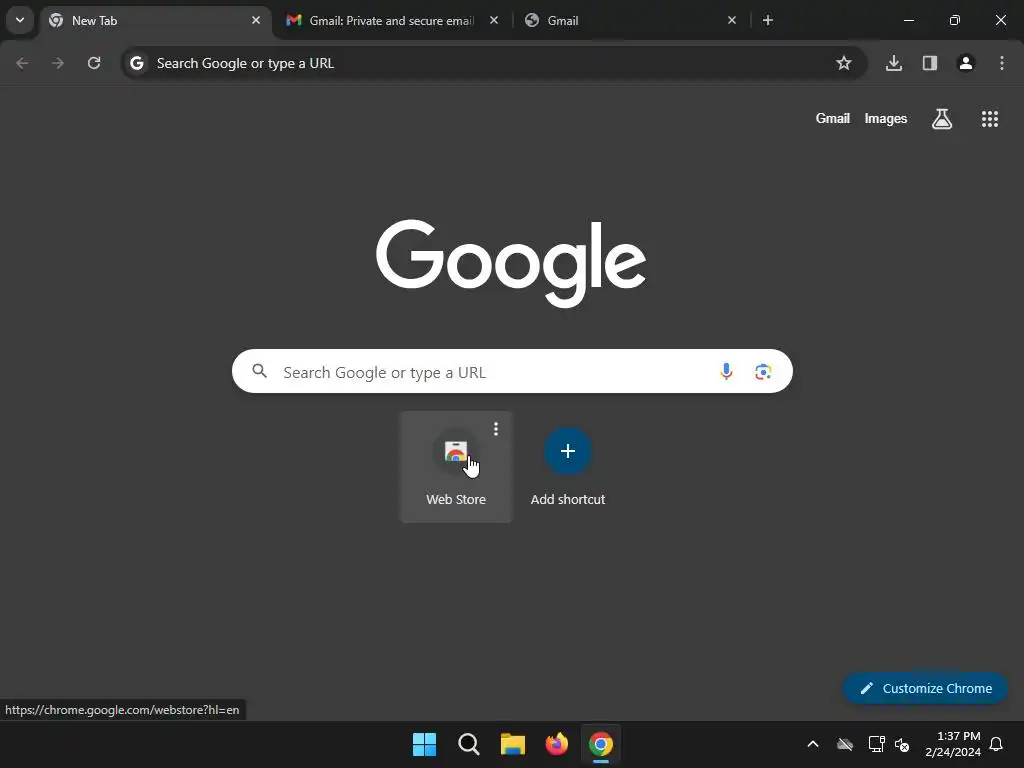This screenshot has height=768, width=1024.
Task: Switch to the New Tab tab
Action: [156, 20]
